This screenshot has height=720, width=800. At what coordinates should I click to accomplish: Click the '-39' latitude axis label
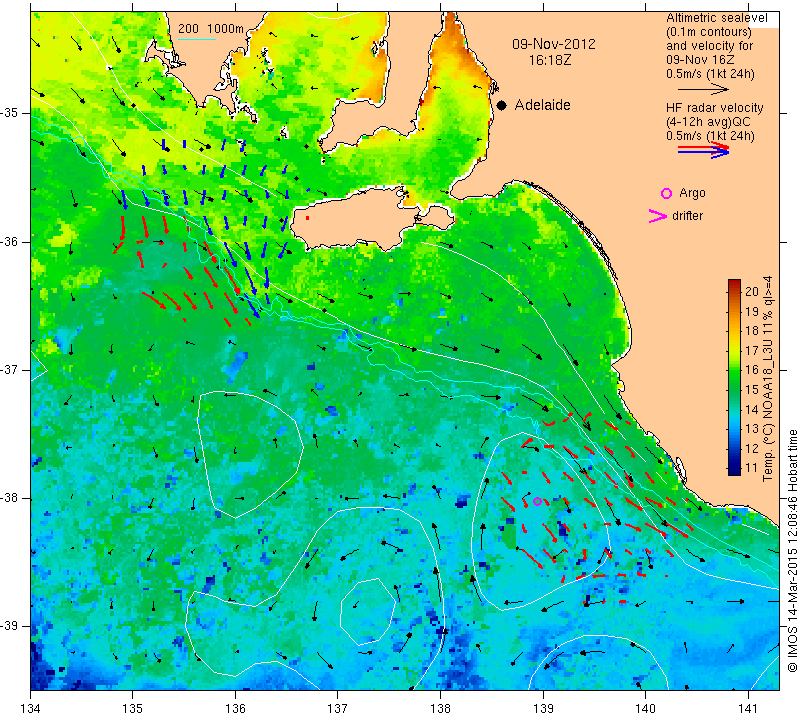[x=10, y=626]
